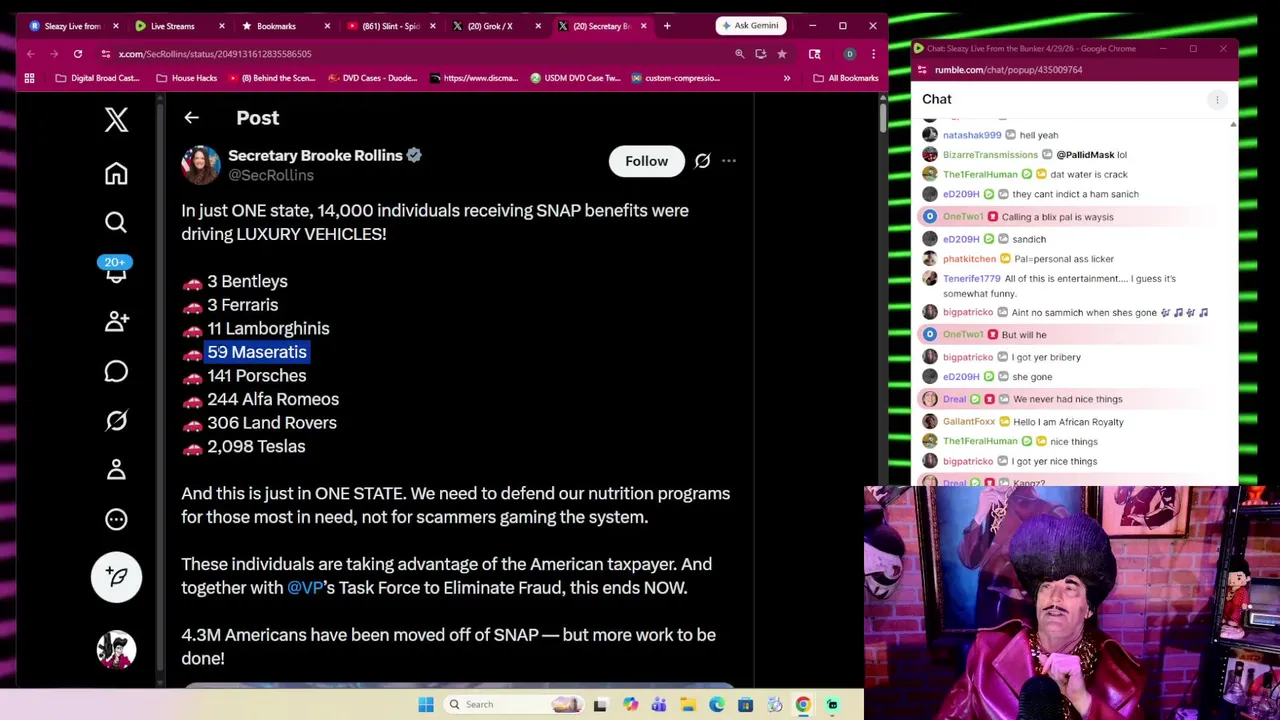
Task: Open Task View on taskbar
Action: coord(600,705)
